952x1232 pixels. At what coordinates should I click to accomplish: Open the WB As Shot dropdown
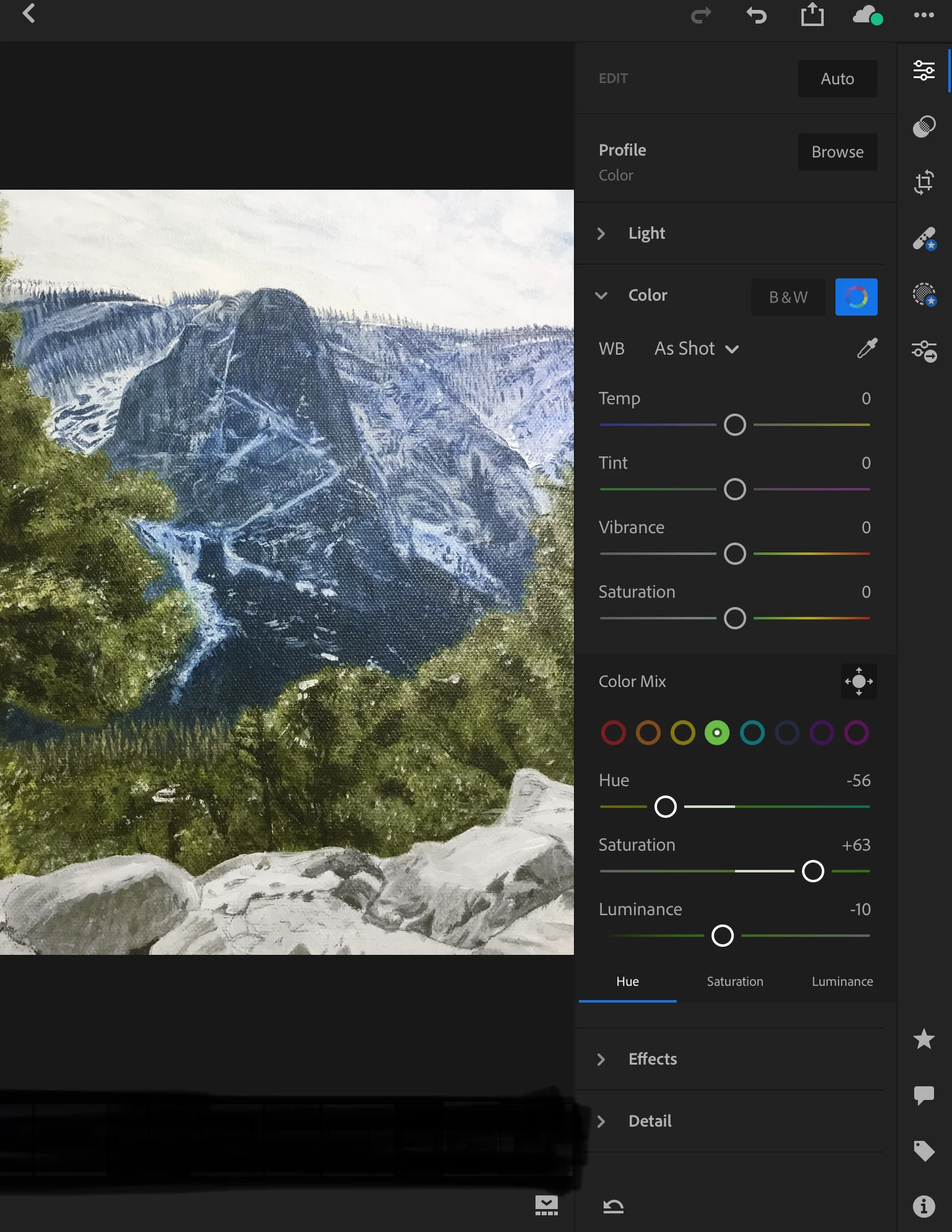point(697,348)
